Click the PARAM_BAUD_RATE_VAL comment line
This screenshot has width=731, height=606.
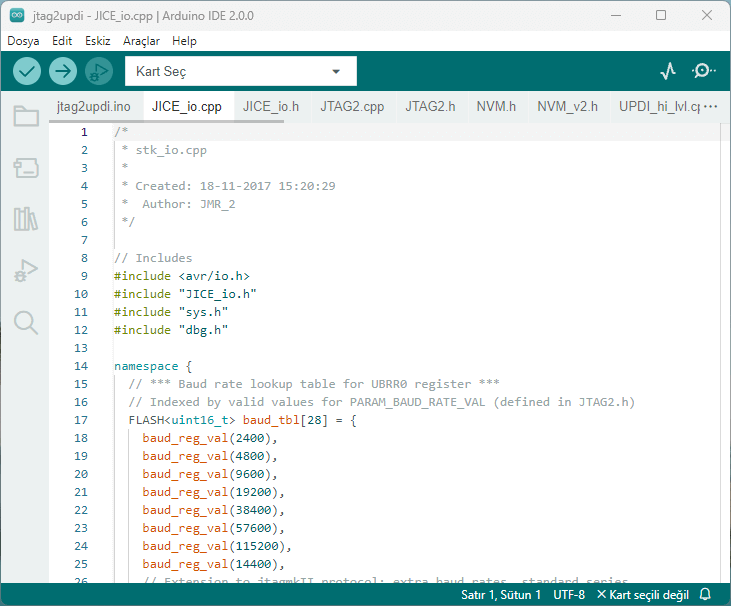coord(381,402)
